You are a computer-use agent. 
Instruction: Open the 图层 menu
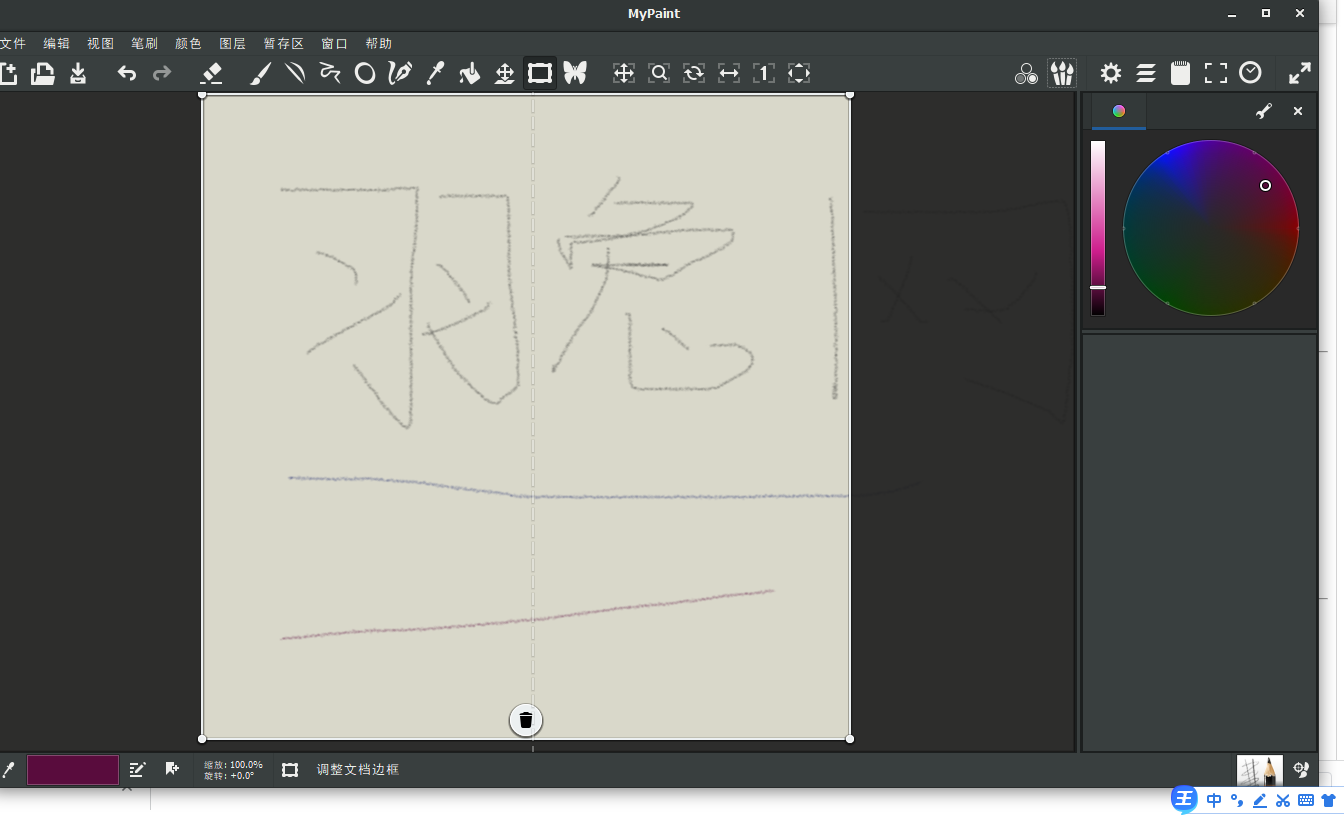click(232, 44)
